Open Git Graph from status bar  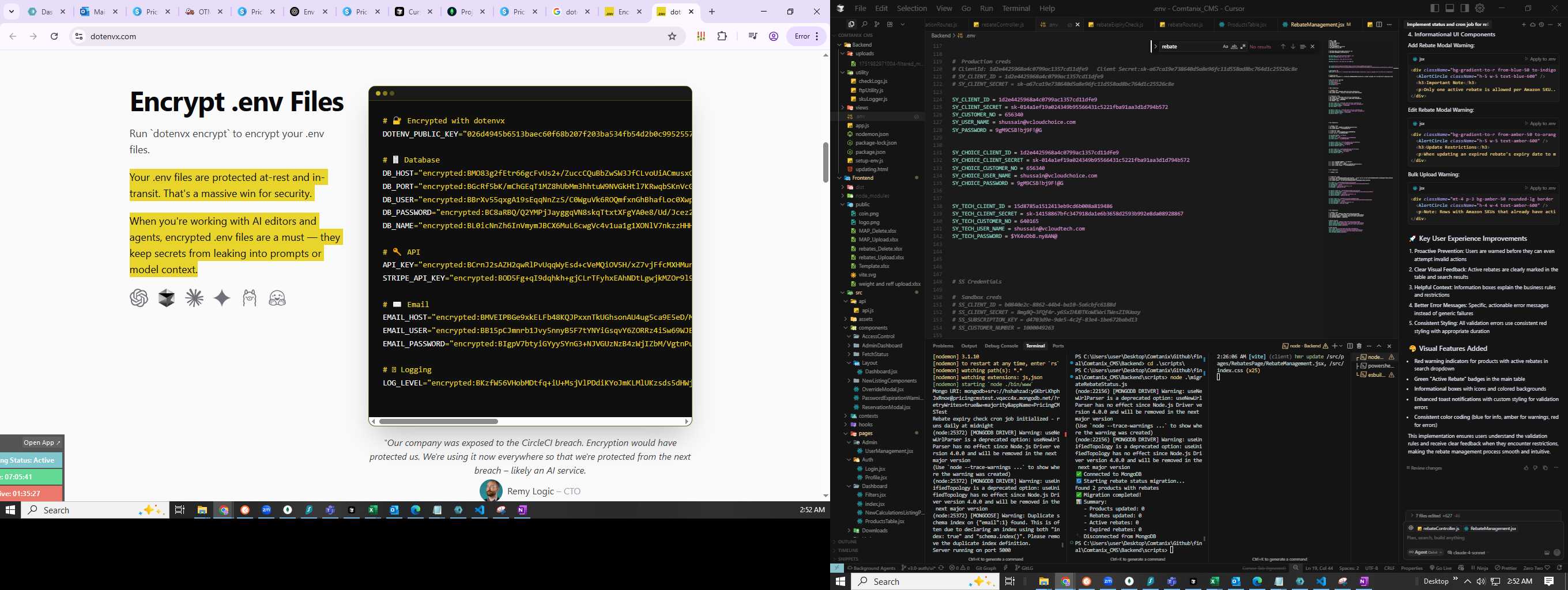click(x=986, y=568)
